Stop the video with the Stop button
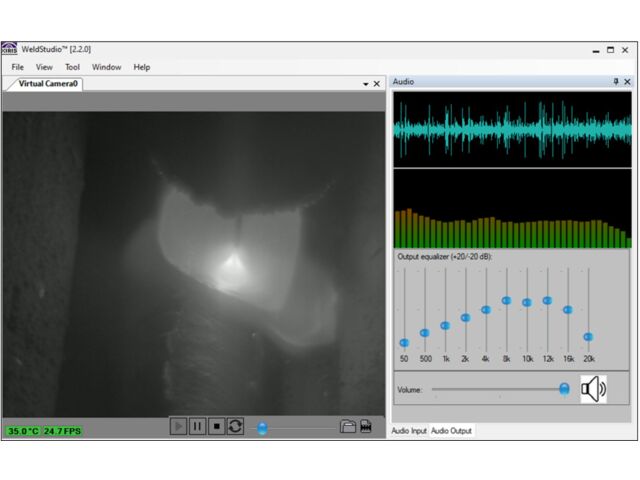Screen dimensions: 640x480 (216, 426)
